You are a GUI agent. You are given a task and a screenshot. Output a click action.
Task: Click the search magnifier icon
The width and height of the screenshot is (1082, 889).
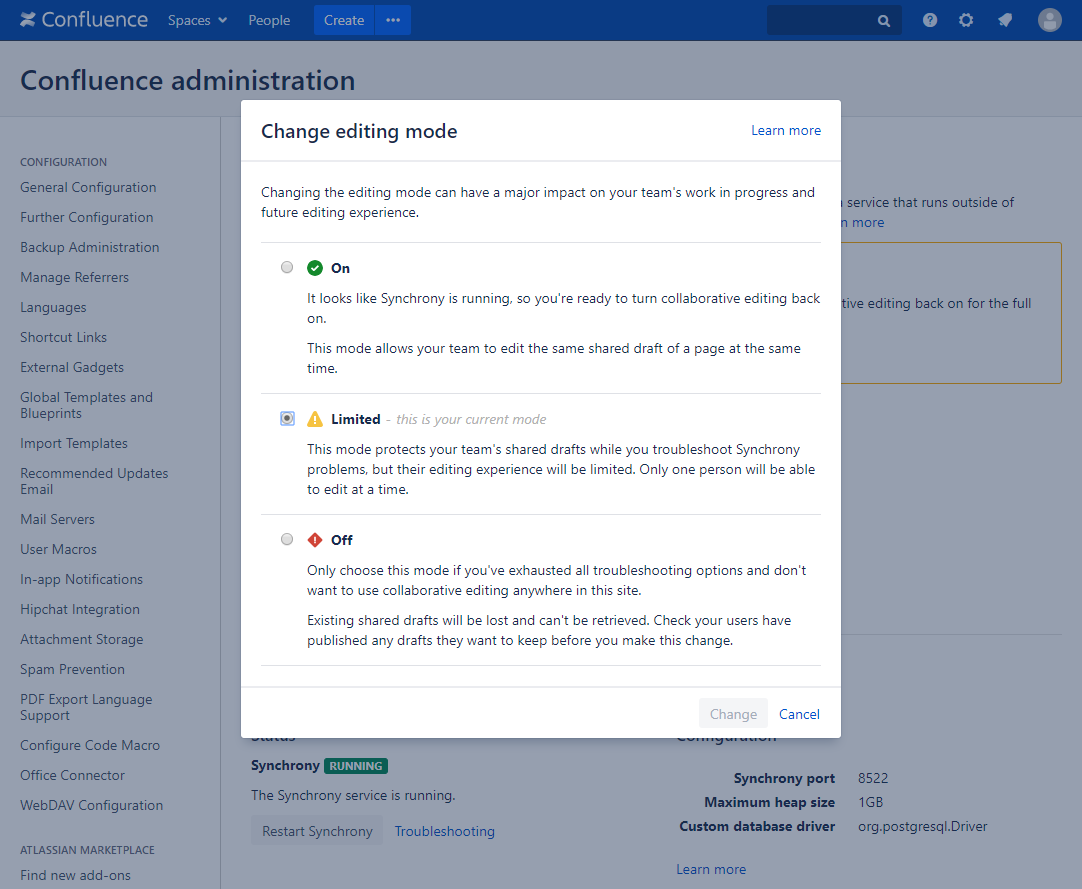point(884,21)
